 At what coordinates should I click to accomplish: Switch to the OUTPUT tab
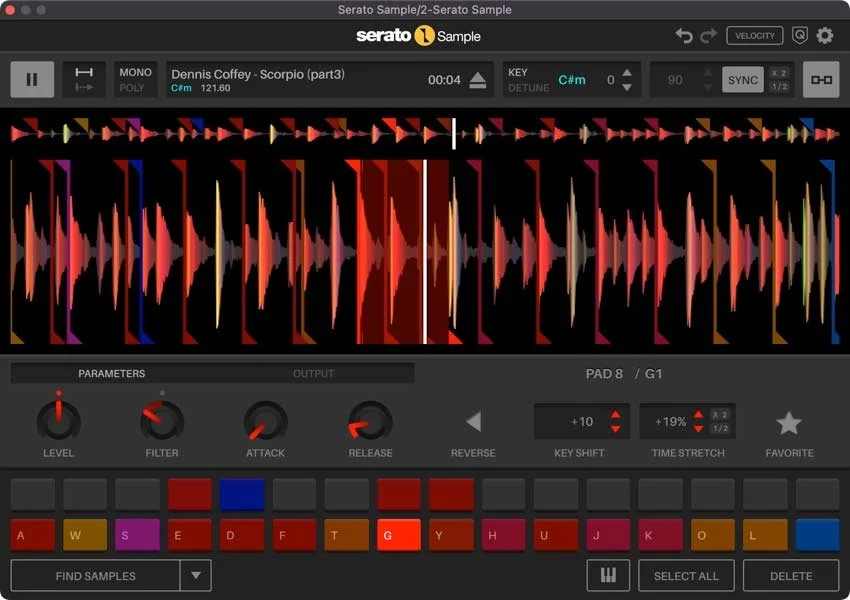pos(314,373)
